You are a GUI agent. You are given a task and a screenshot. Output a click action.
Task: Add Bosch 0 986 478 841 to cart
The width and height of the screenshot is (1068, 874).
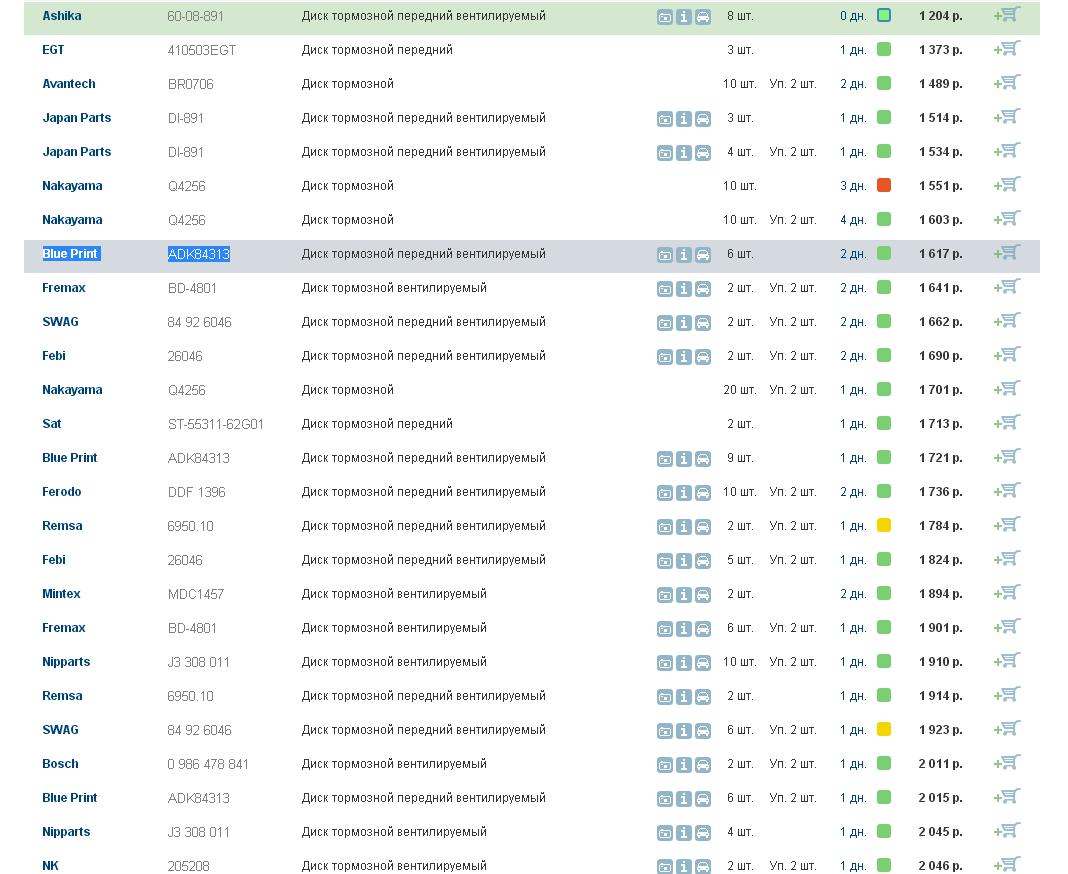coord(1008,763)
